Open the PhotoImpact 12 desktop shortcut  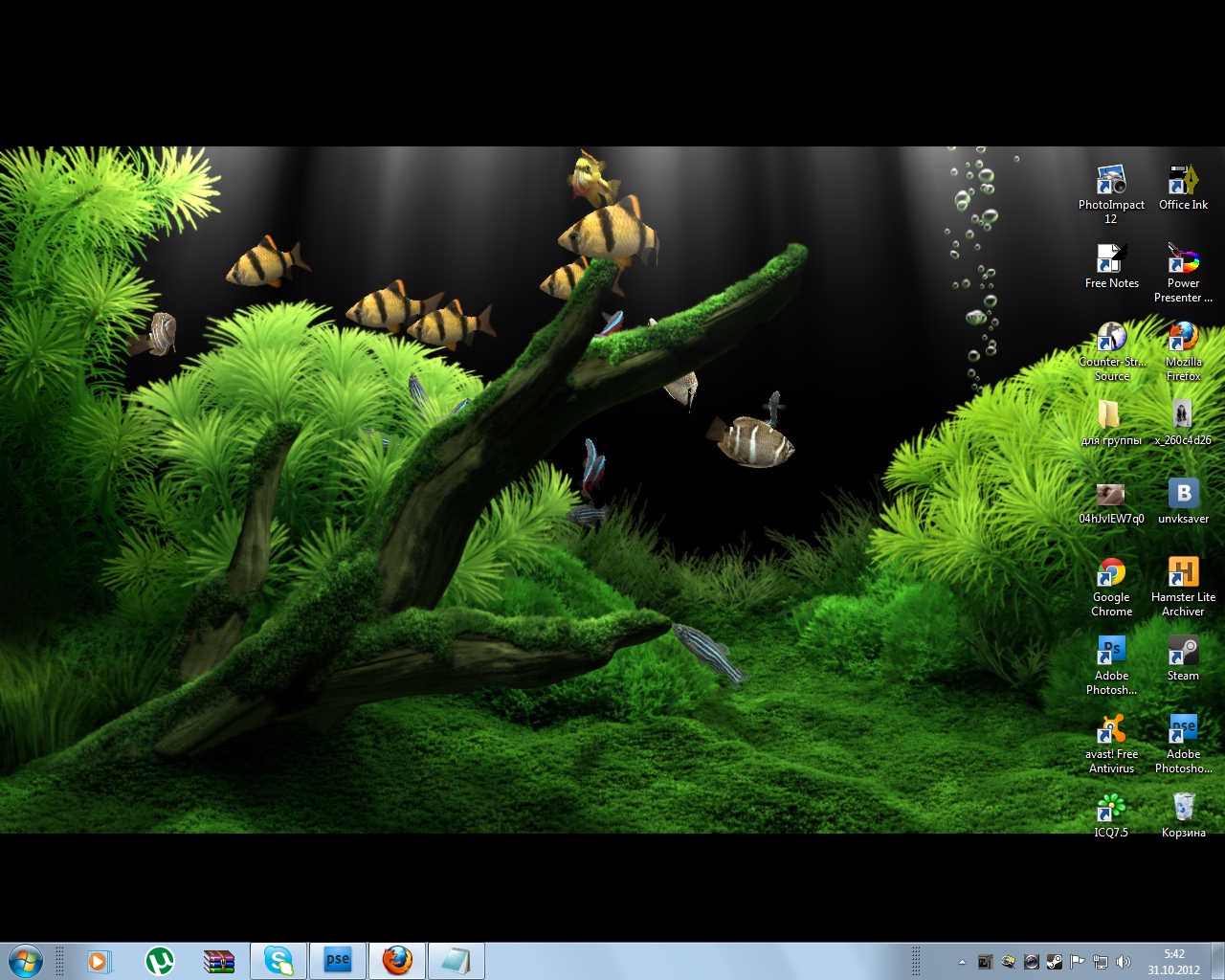[1110, 181]
